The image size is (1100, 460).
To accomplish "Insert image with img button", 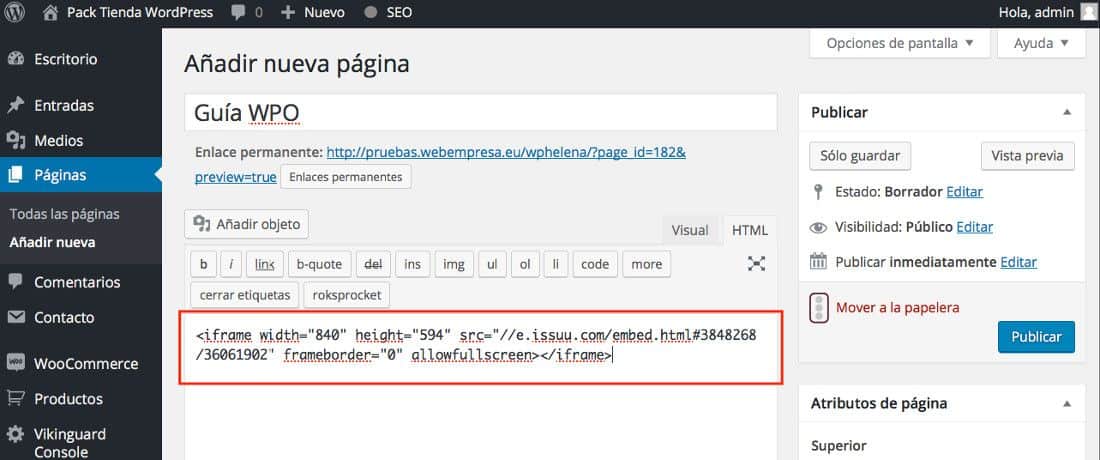I will click(454, 264).
